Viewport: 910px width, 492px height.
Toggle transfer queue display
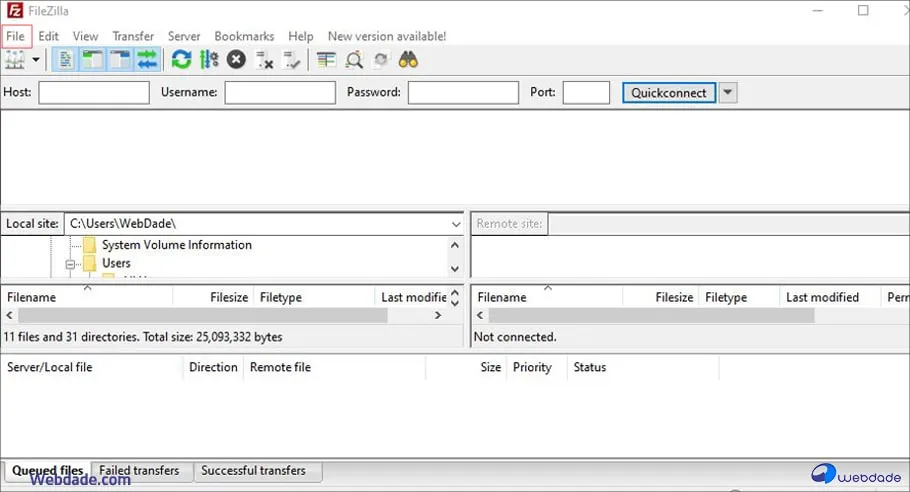pos(148,60)
